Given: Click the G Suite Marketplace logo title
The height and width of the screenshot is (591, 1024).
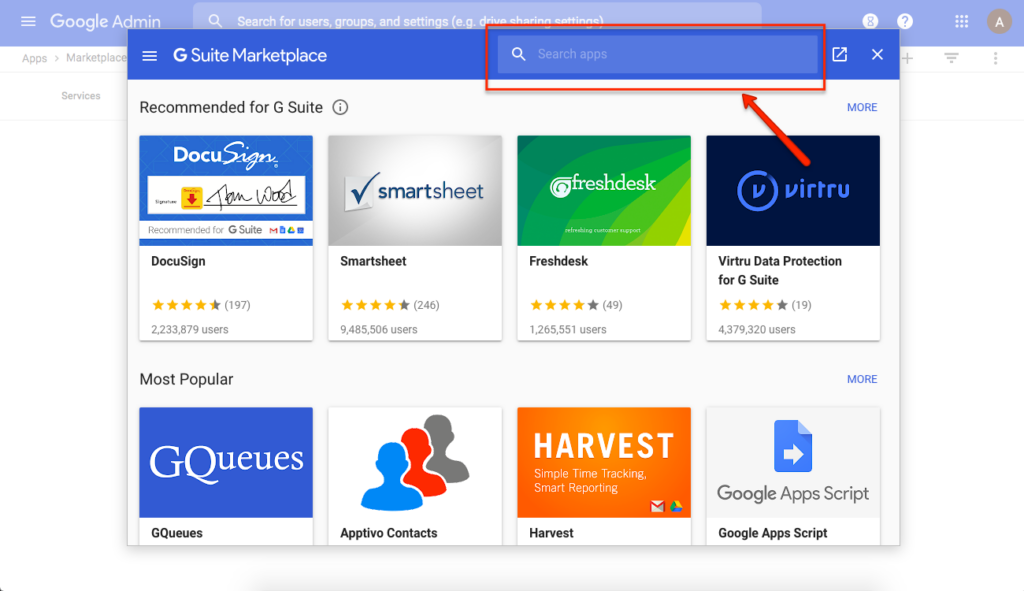Looking at the screenshot, I should 250,56.
